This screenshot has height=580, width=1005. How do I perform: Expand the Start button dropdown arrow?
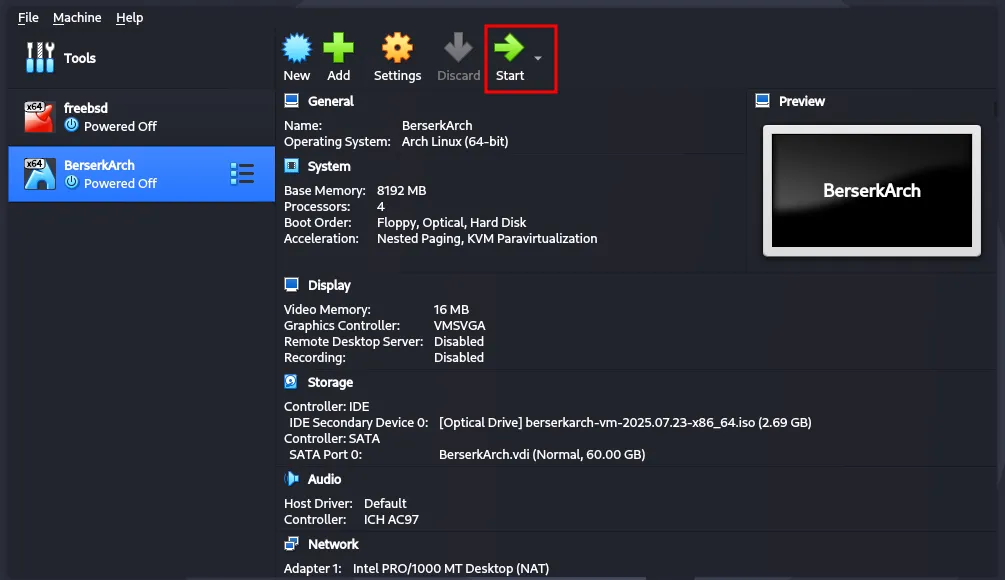538,59
